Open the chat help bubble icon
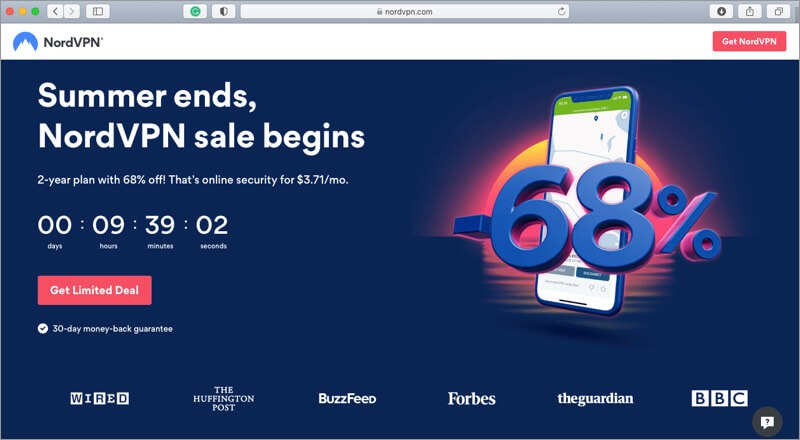800x440 pixels. (767, 422)
